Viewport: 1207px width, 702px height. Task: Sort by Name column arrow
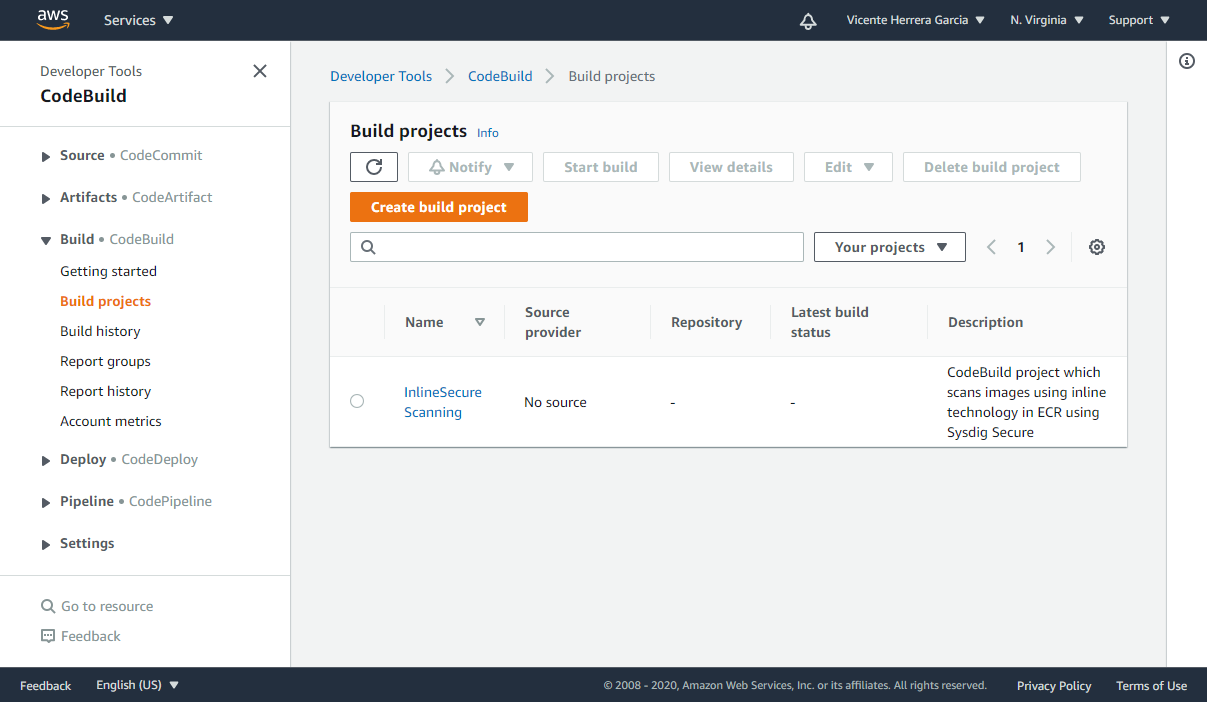pos(480,322)
